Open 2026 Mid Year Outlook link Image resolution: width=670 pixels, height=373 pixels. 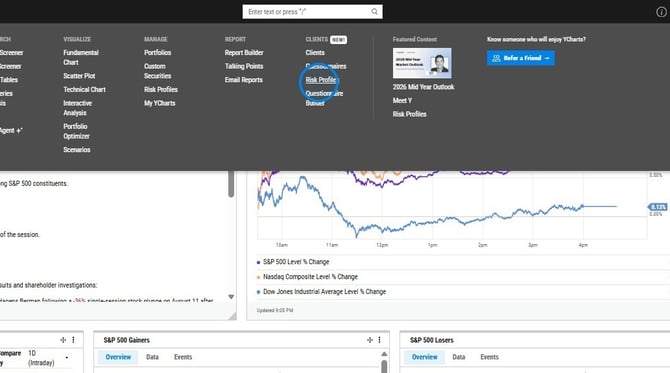423,87
